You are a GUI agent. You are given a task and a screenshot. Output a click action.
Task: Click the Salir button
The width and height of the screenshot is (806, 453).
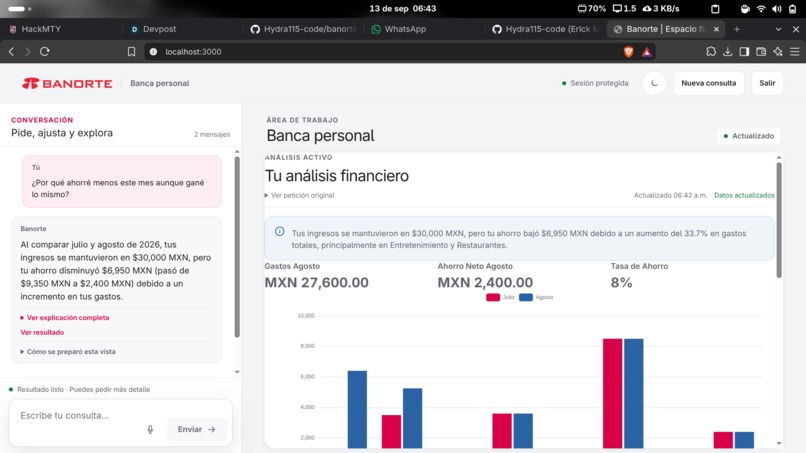(x=767, y=83)
